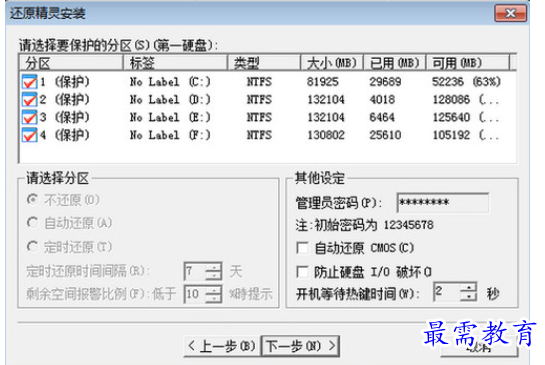
Task: Click the 剩余空间报警比例 percent field
Action: (195, 294)
